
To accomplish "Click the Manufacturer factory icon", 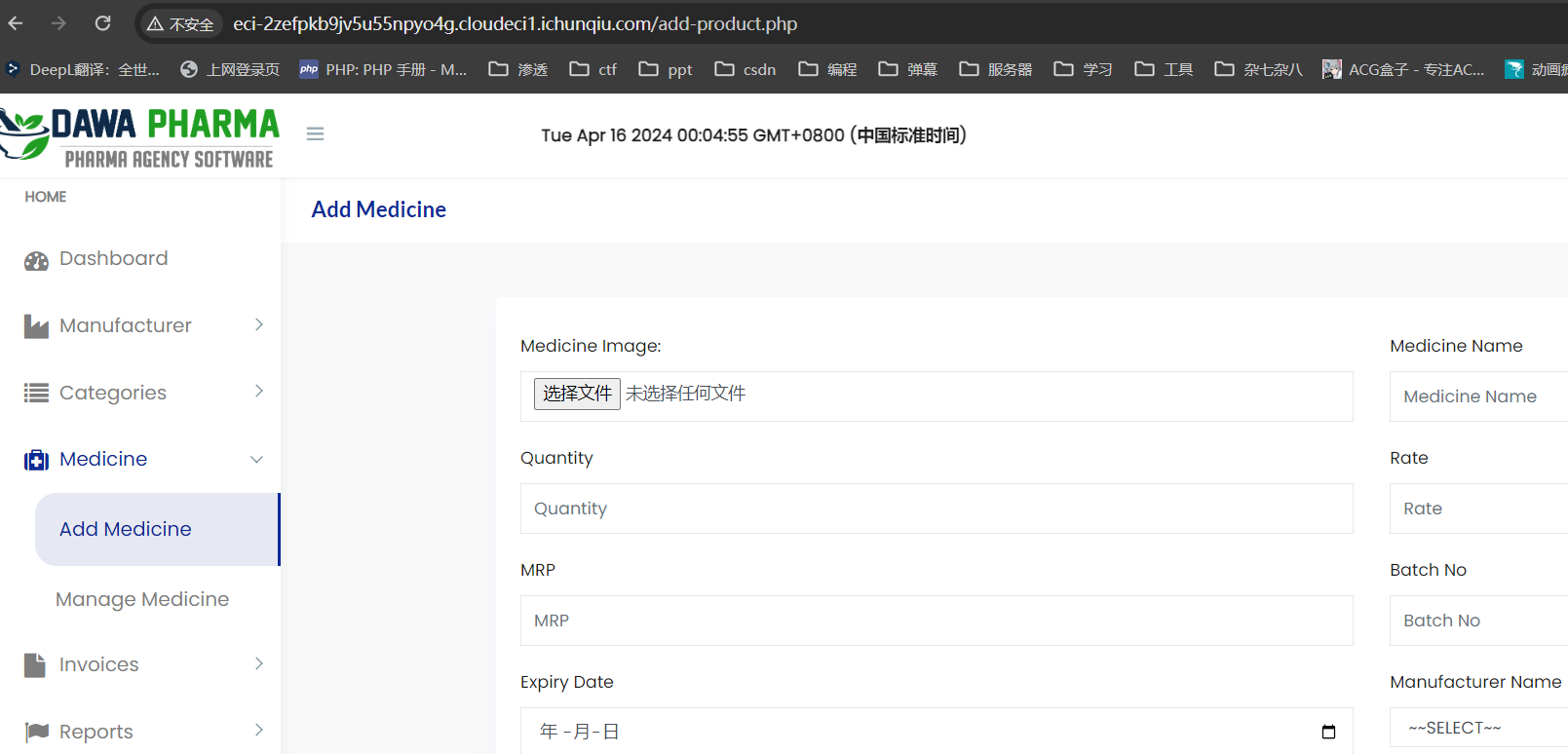I will [36, 326].
